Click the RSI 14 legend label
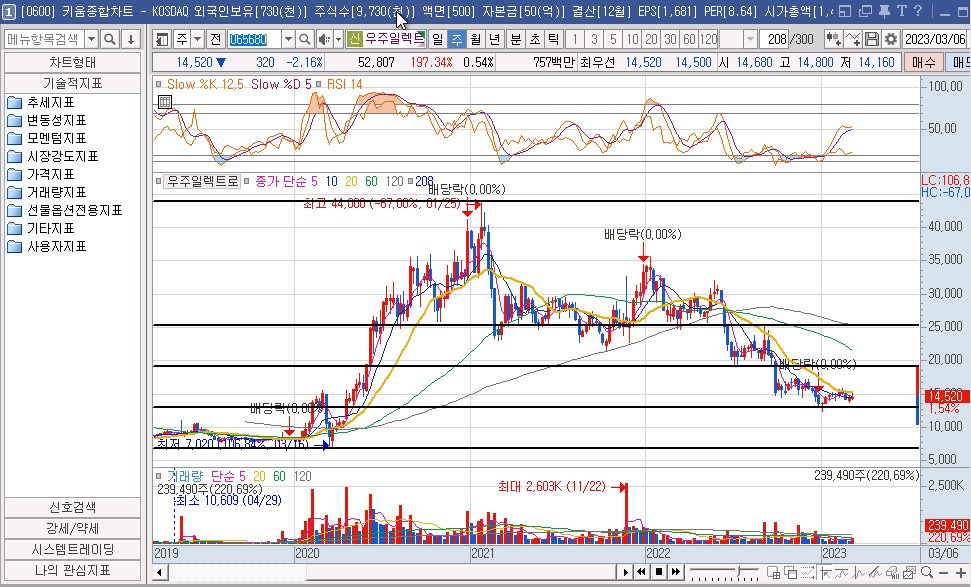971x587 pixels. (x=344, y=84)
